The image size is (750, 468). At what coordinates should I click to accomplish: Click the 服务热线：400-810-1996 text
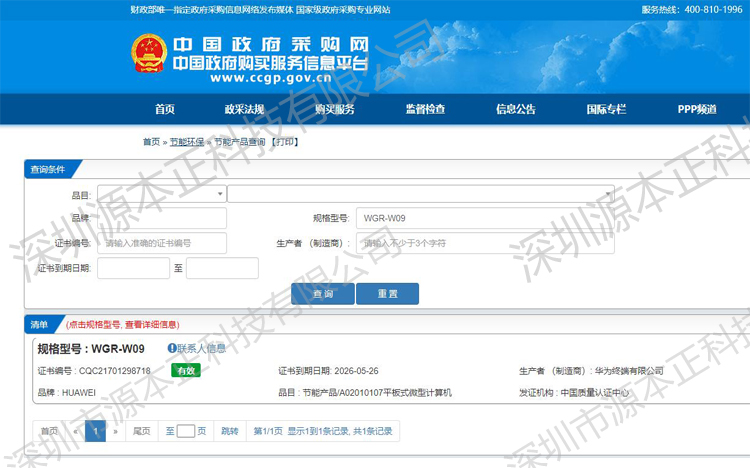click(x=692, y=10)
